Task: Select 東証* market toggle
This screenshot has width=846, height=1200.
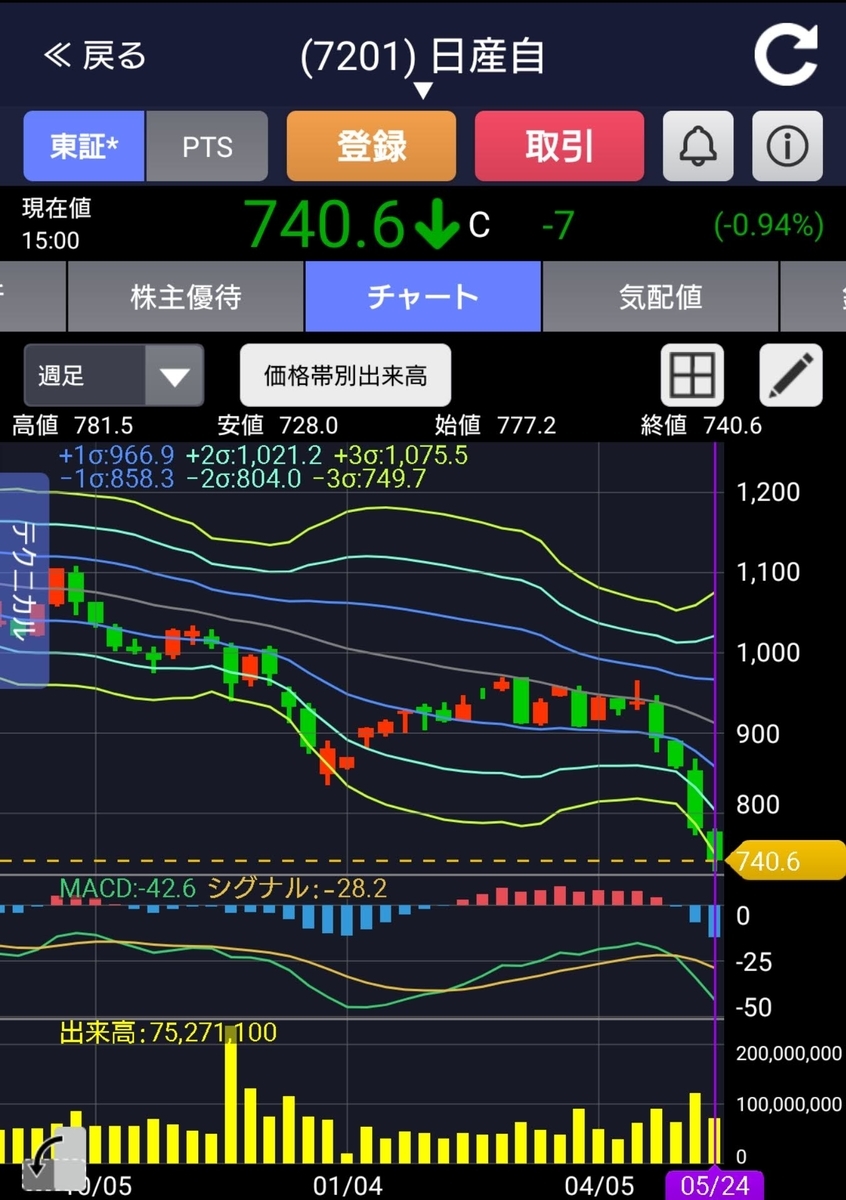Action: [x=84, y=146]
